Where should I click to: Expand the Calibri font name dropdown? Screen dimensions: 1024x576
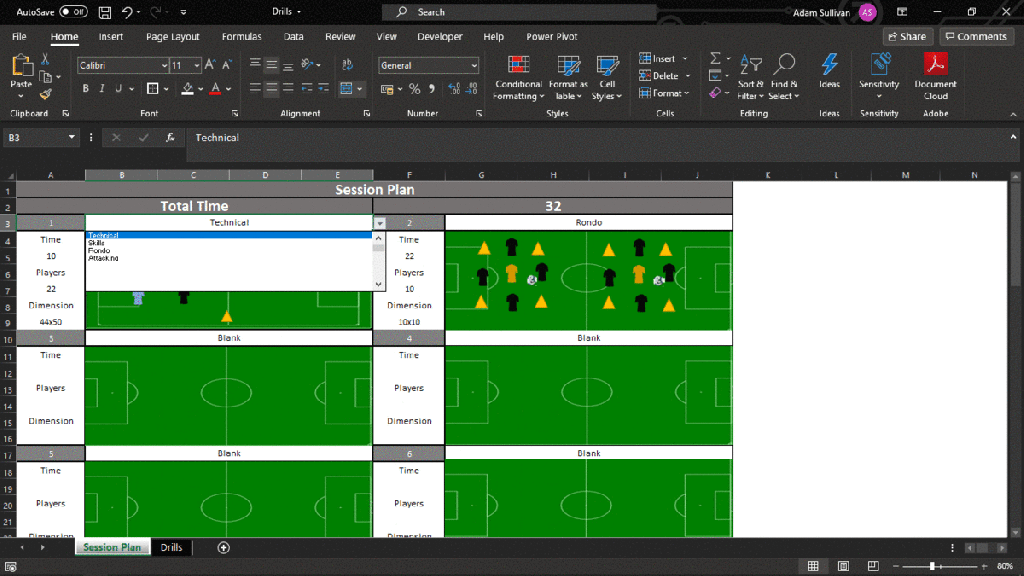pos(164,66)
